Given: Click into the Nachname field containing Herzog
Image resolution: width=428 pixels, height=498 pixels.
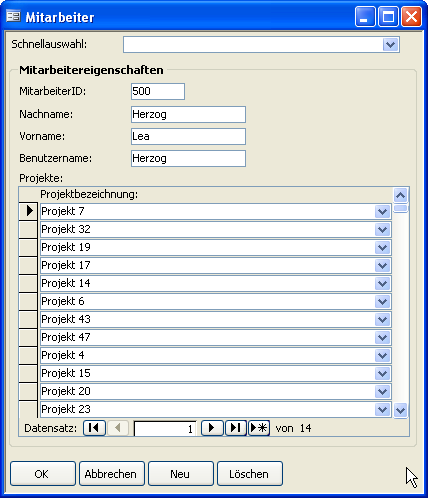Looking at the screenshot, I should 188,114.
